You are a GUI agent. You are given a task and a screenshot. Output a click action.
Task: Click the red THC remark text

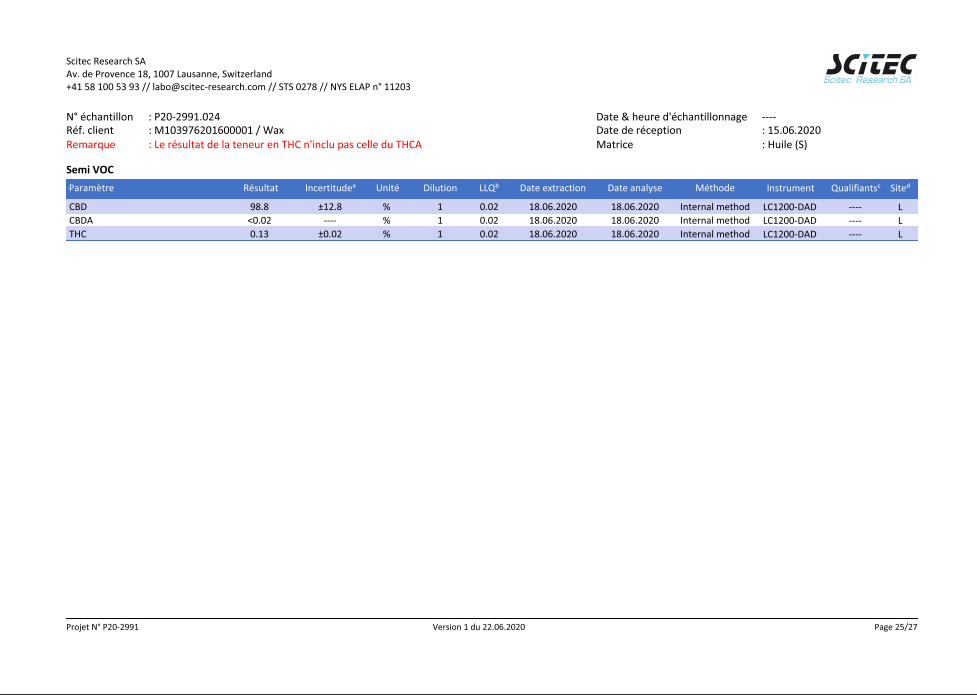tap(287, 145)
